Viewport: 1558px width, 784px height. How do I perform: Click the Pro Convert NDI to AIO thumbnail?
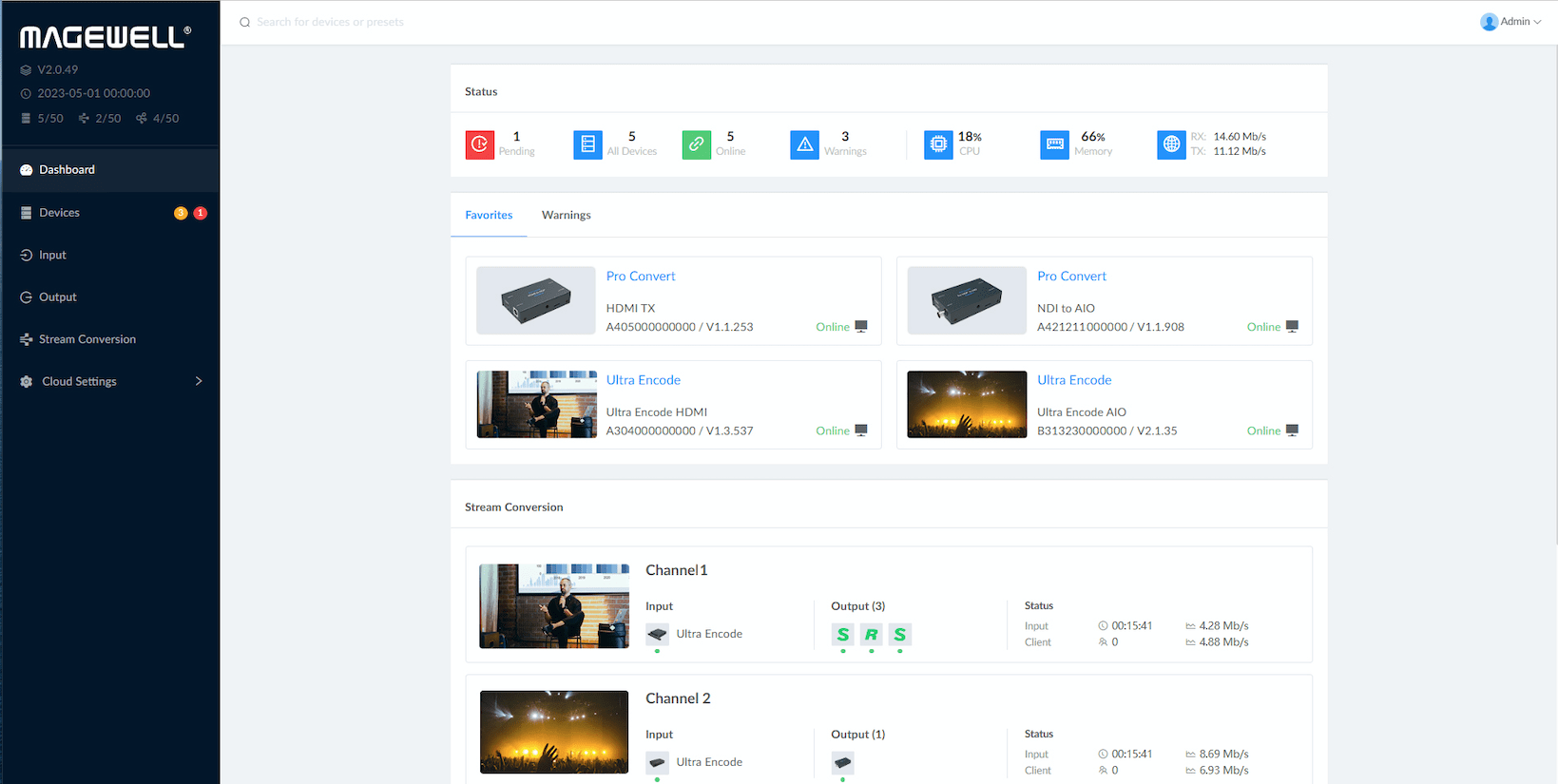pos(967,300)
